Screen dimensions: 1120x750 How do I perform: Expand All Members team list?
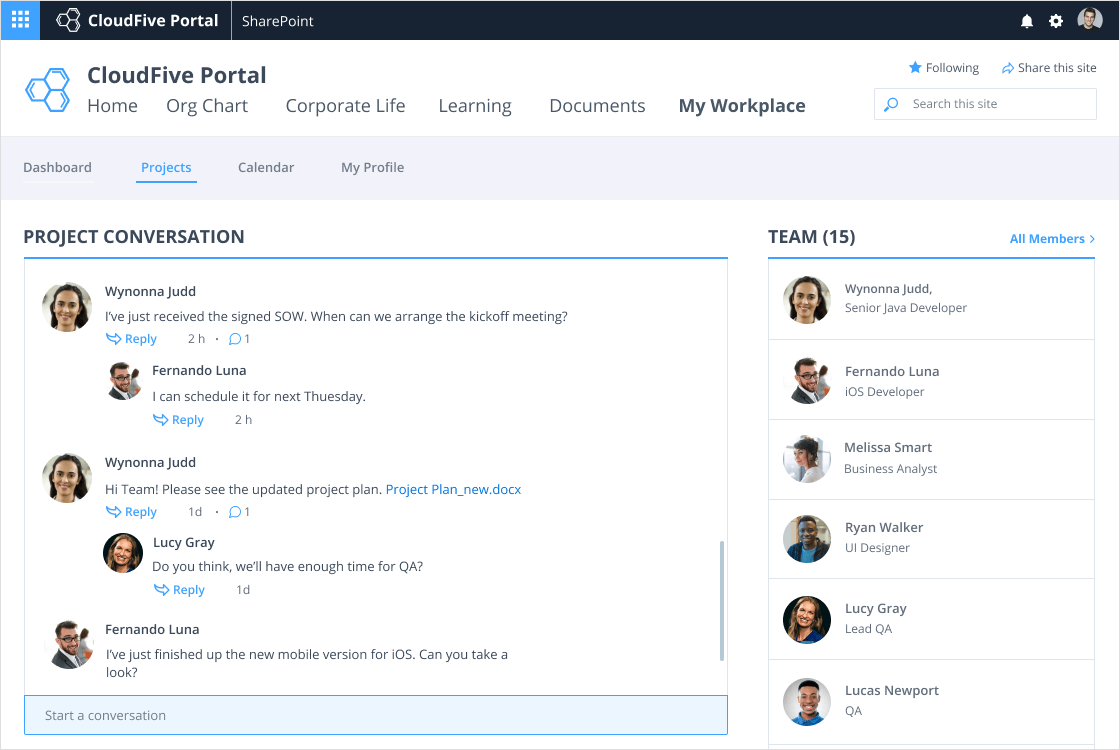pyautogui.click(x=1052, y=239)
